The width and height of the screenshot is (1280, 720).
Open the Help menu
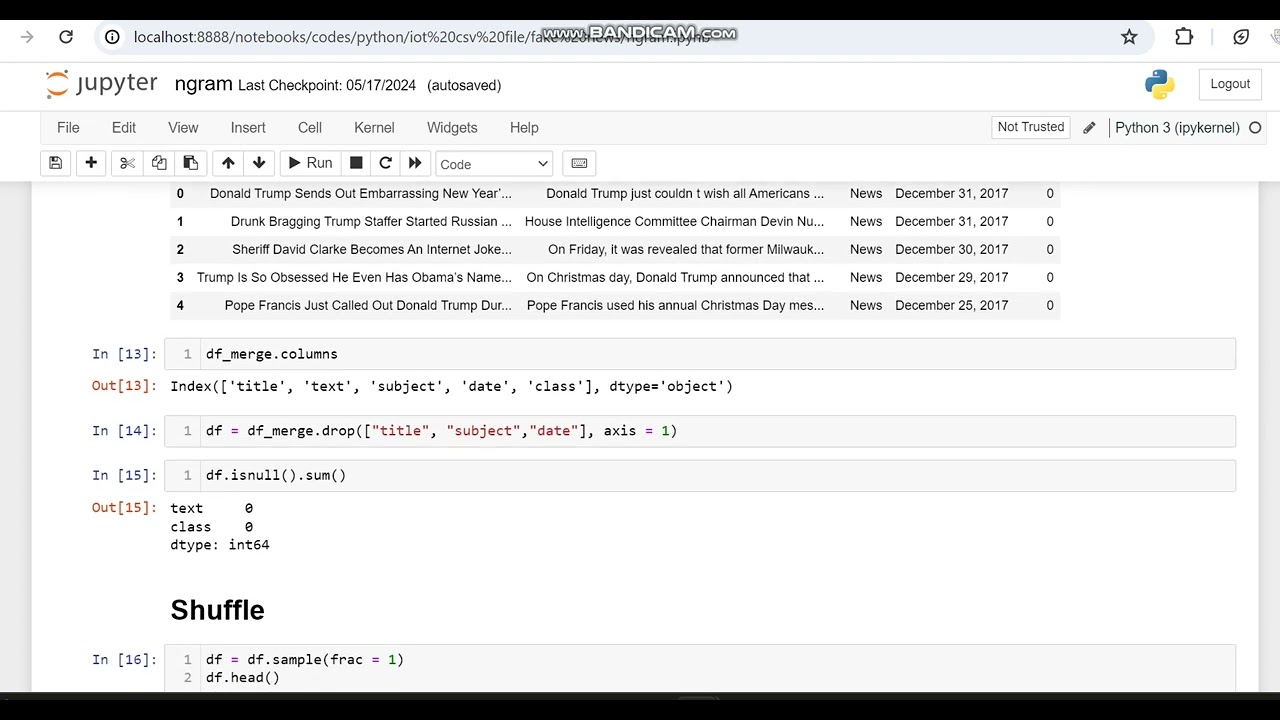pyautogui.click(x=524, y=127)
